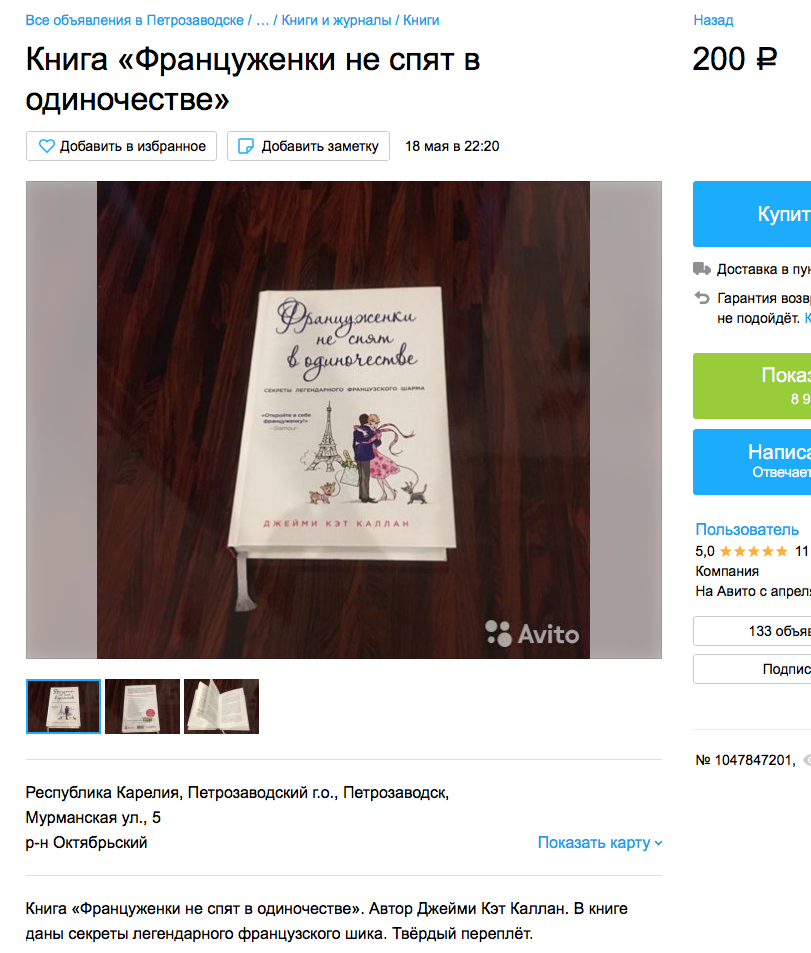Screen dimensions: 811x953
Task: View the seller's 133 listings
Action: (752, 631)
